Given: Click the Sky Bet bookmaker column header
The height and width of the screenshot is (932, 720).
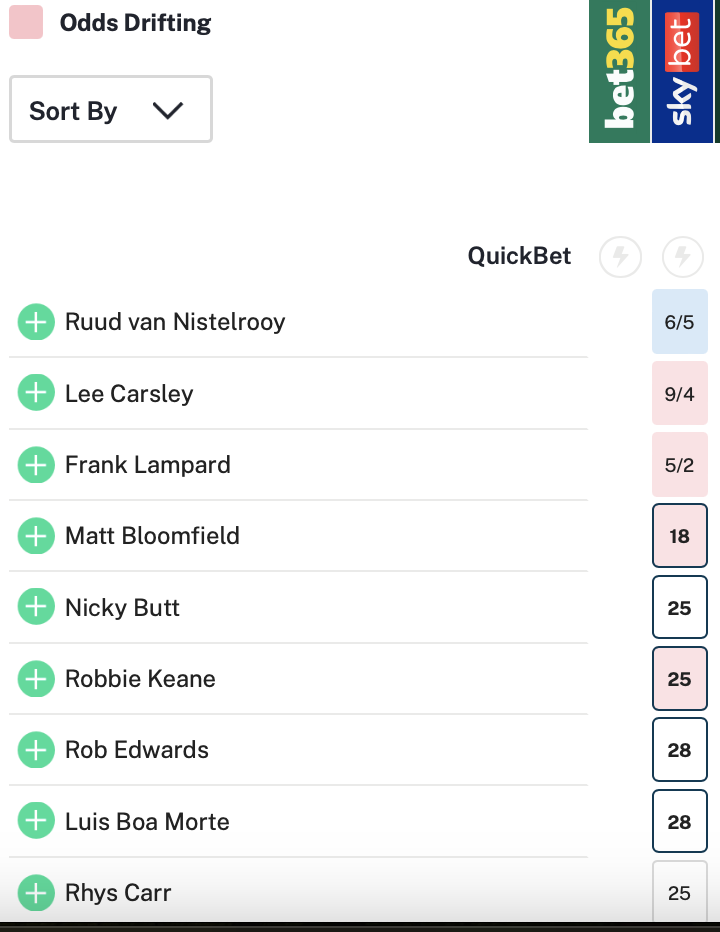Looking at the screenshot, I should point(682,70).
